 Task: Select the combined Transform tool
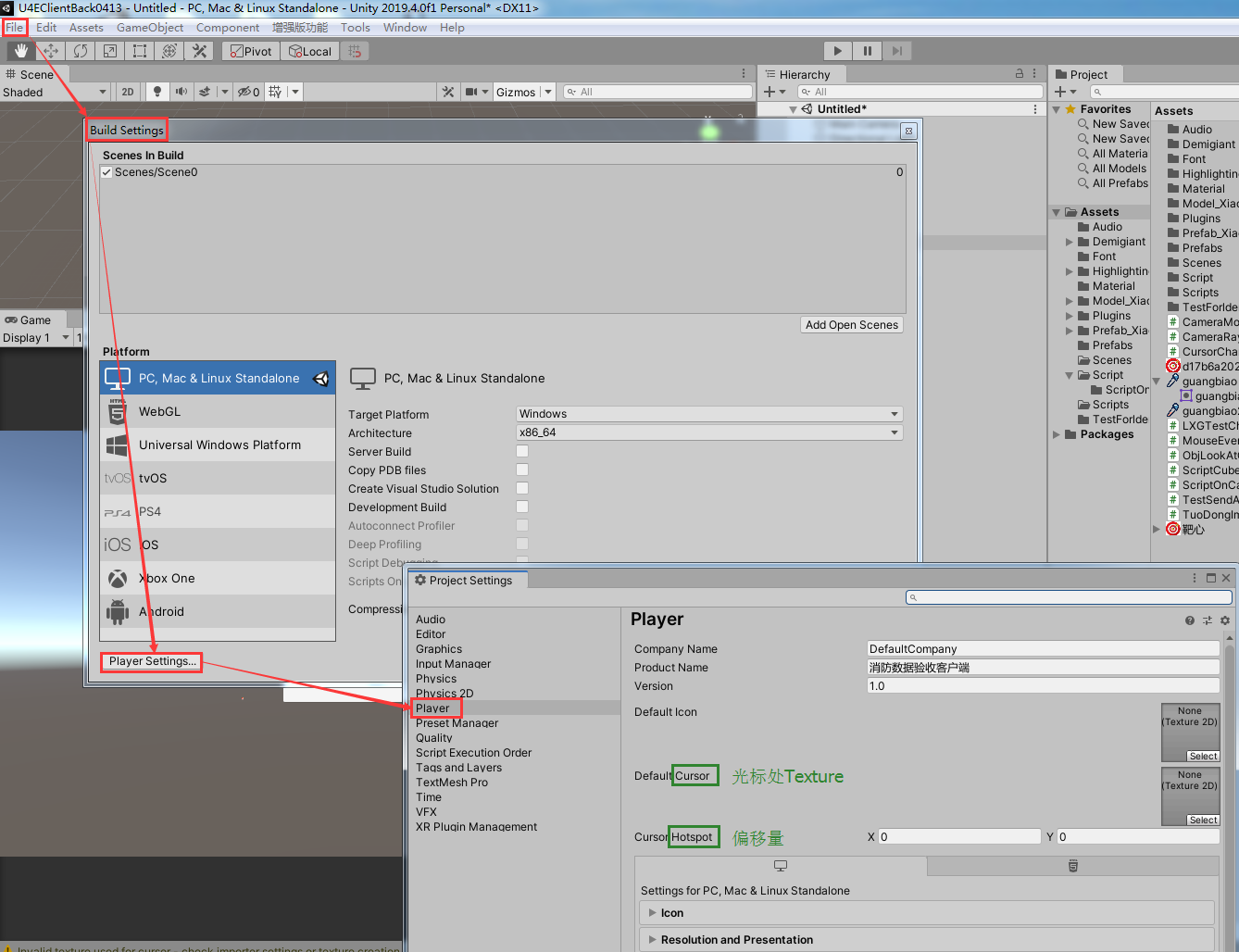click(x=169, y=51)
